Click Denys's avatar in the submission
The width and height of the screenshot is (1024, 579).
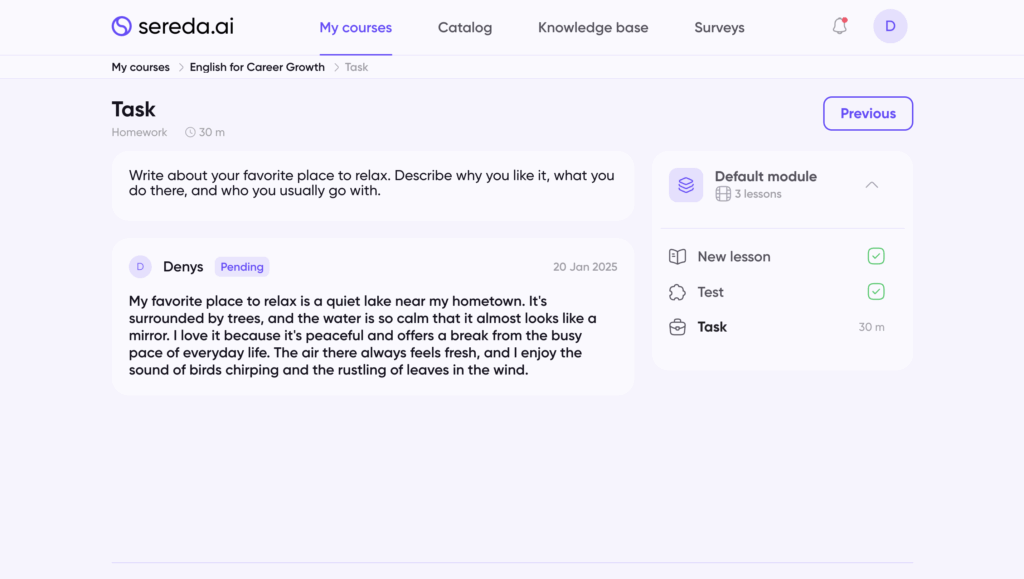140,267
